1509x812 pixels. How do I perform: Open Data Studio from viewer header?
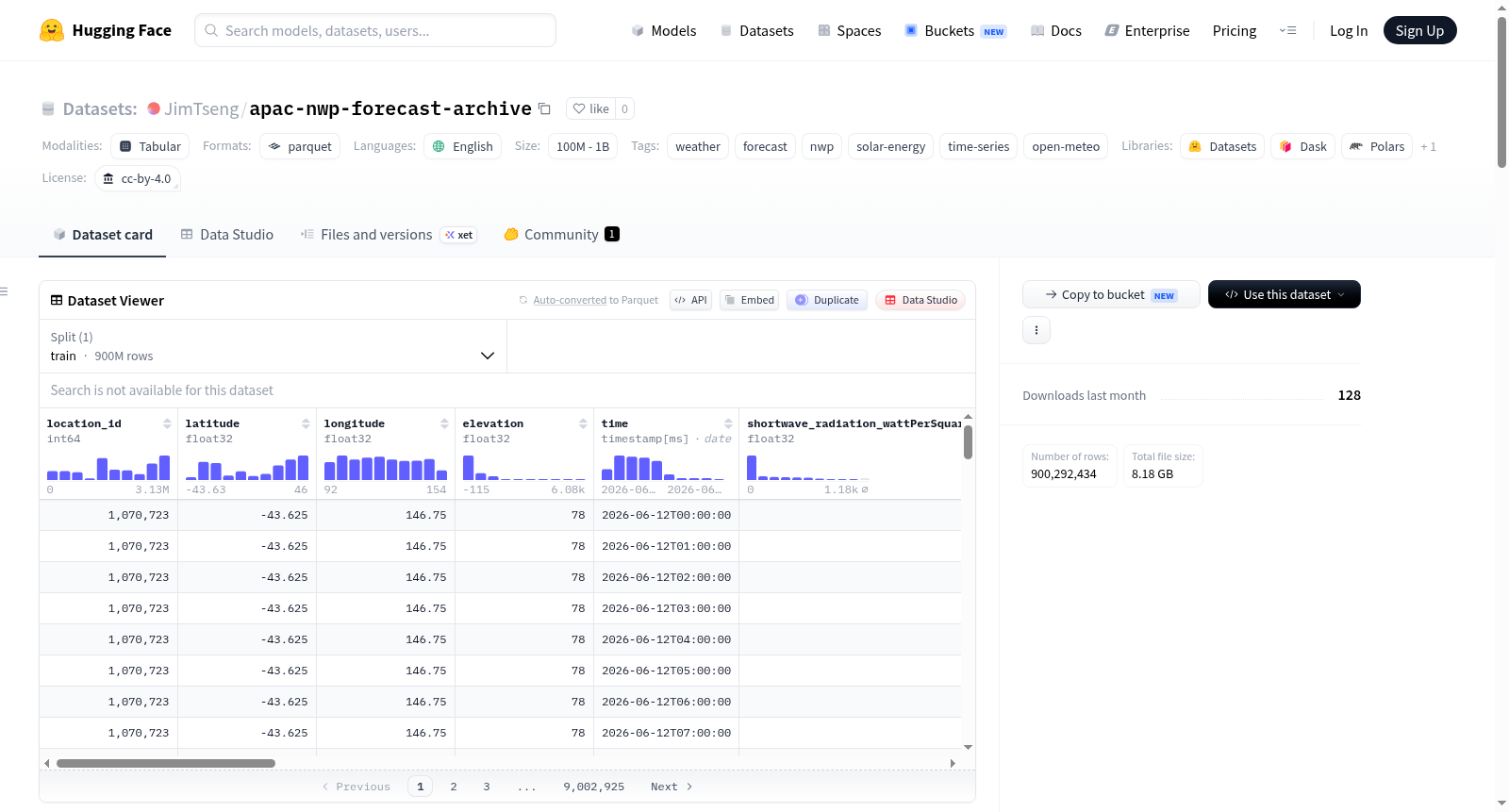pos(920,300)
